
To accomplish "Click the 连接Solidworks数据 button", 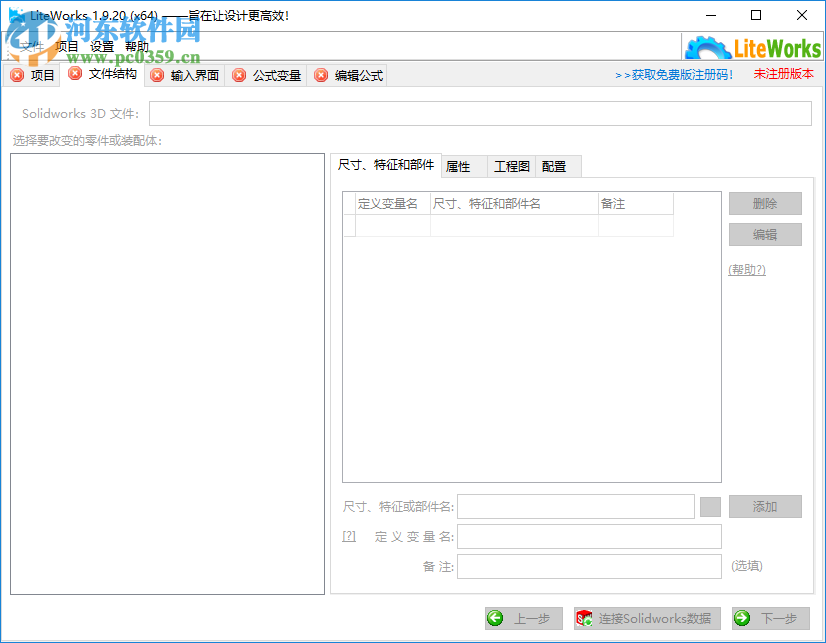I will [645, 618].
